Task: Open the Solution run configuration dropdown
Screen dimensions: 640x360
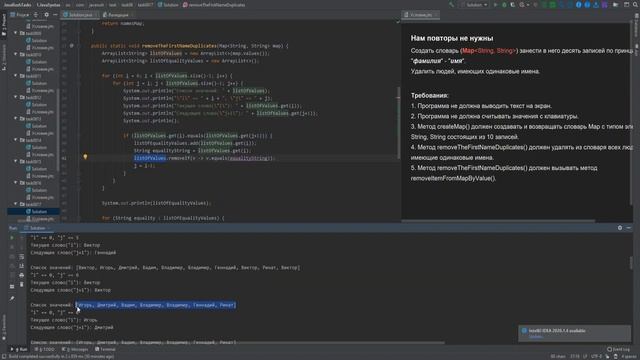Action: point(474,5)
